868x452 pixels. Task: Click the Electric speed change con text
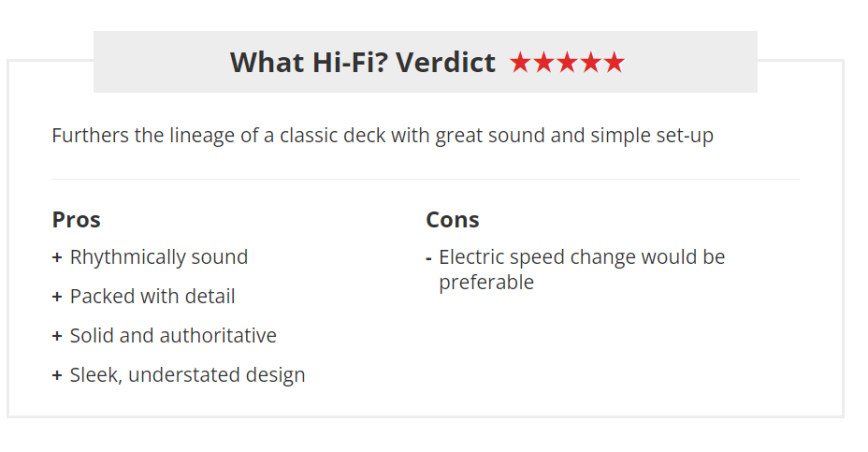[582, 269]
